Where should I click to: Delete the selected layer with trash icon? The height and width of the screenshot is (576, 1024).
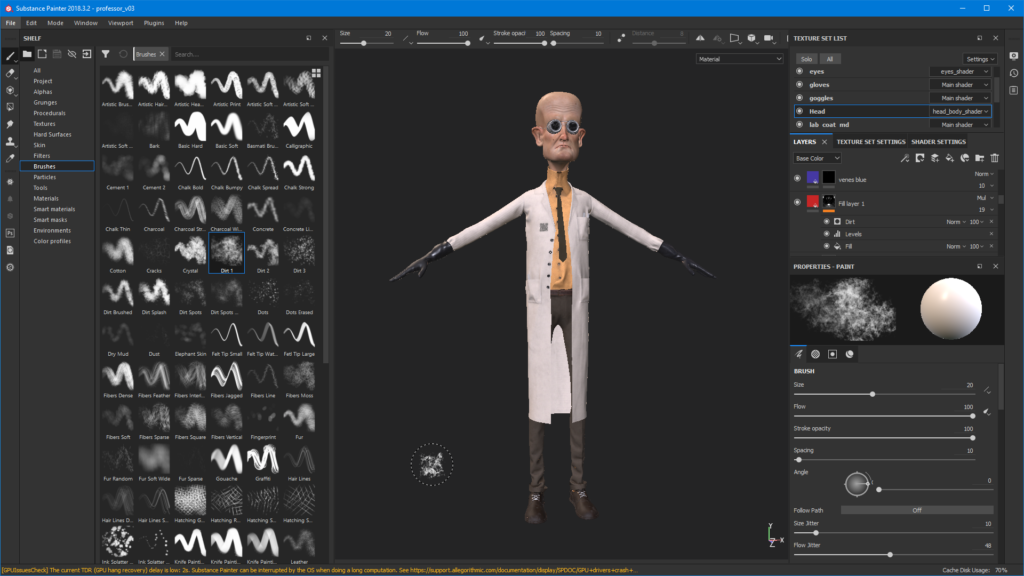[995, 158]
